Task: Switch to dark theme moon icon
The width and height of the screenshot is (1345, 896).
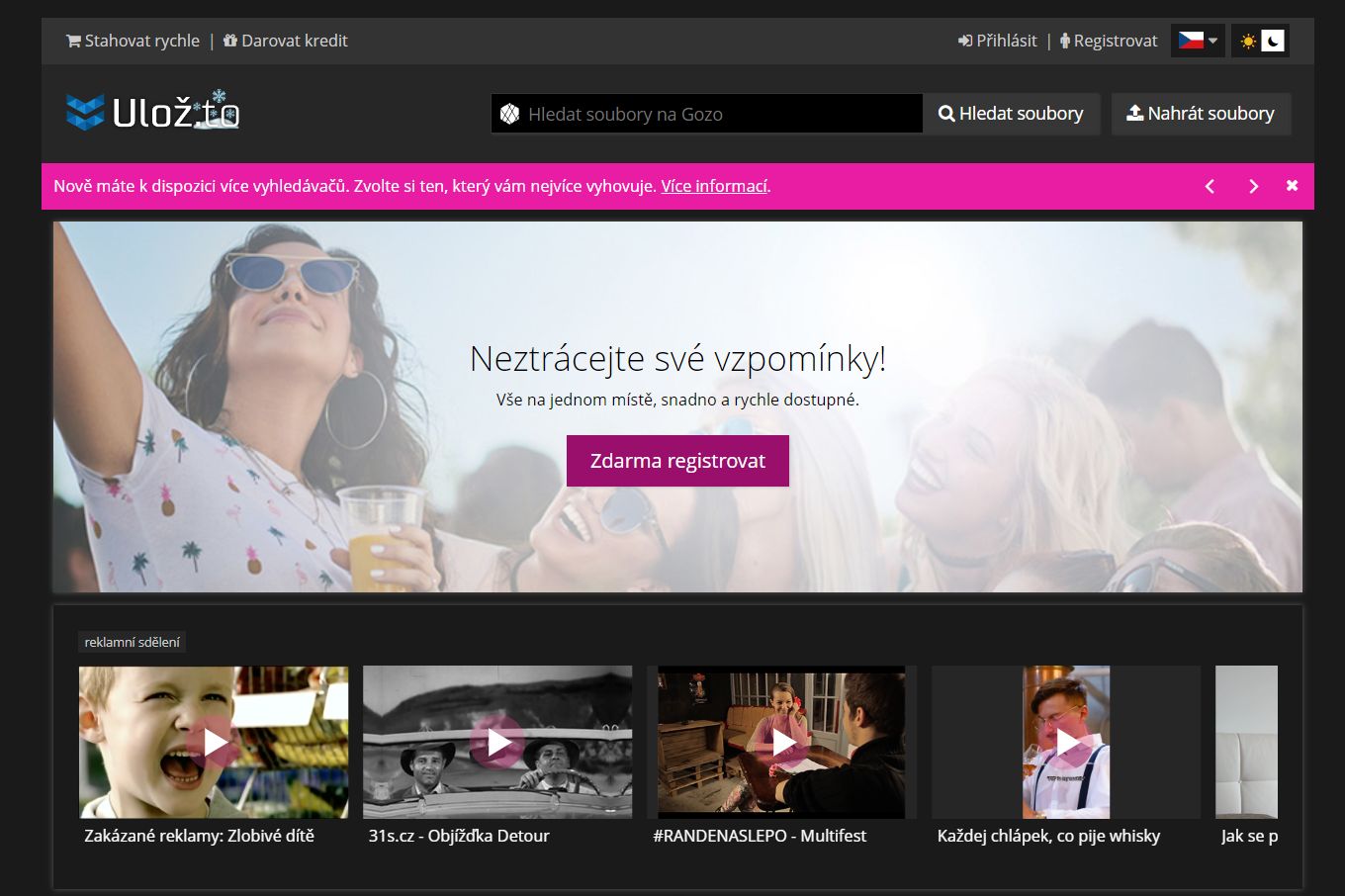Action: pyautogui.click(x=1274, y=41)
